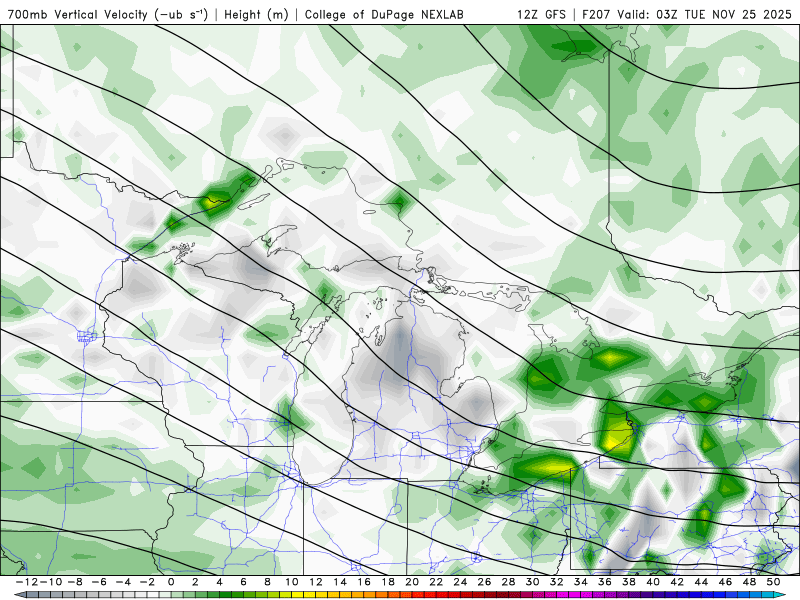The width and height of the screenshot is (800, 600).
Task: Click the '28' colorbar tick label
Action: point(508,582)
